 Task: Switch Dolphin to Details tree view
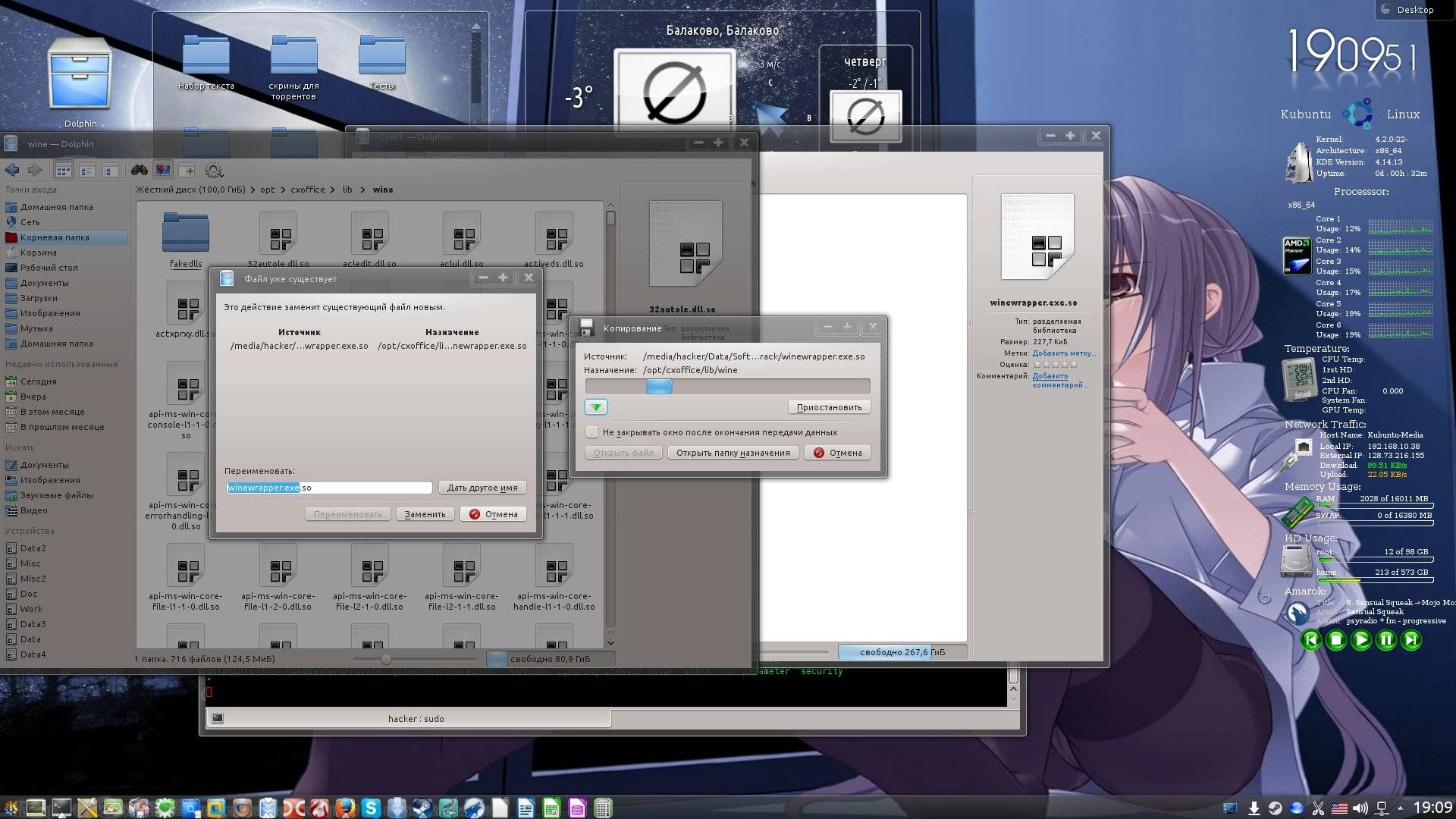111,170
